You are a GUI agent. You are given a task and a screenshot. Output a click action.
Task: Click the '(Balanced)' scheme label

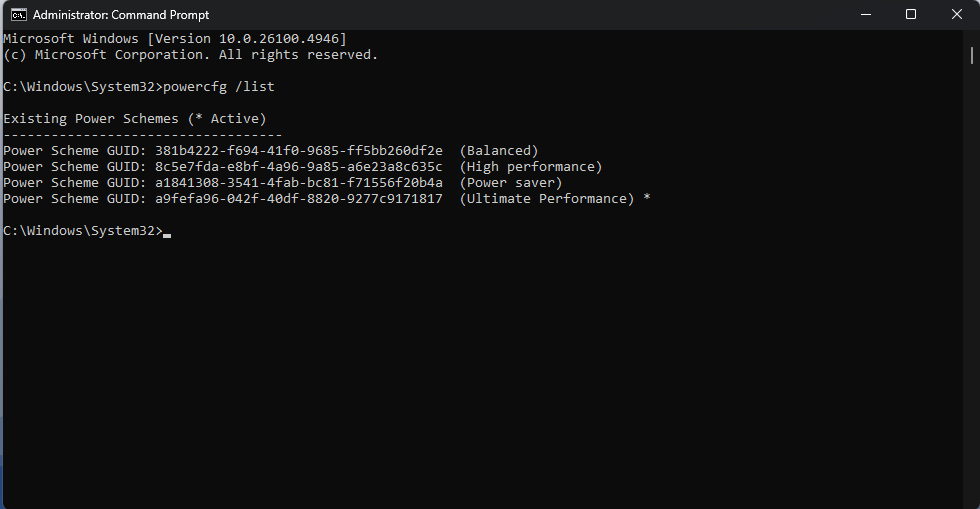[499, 151]
